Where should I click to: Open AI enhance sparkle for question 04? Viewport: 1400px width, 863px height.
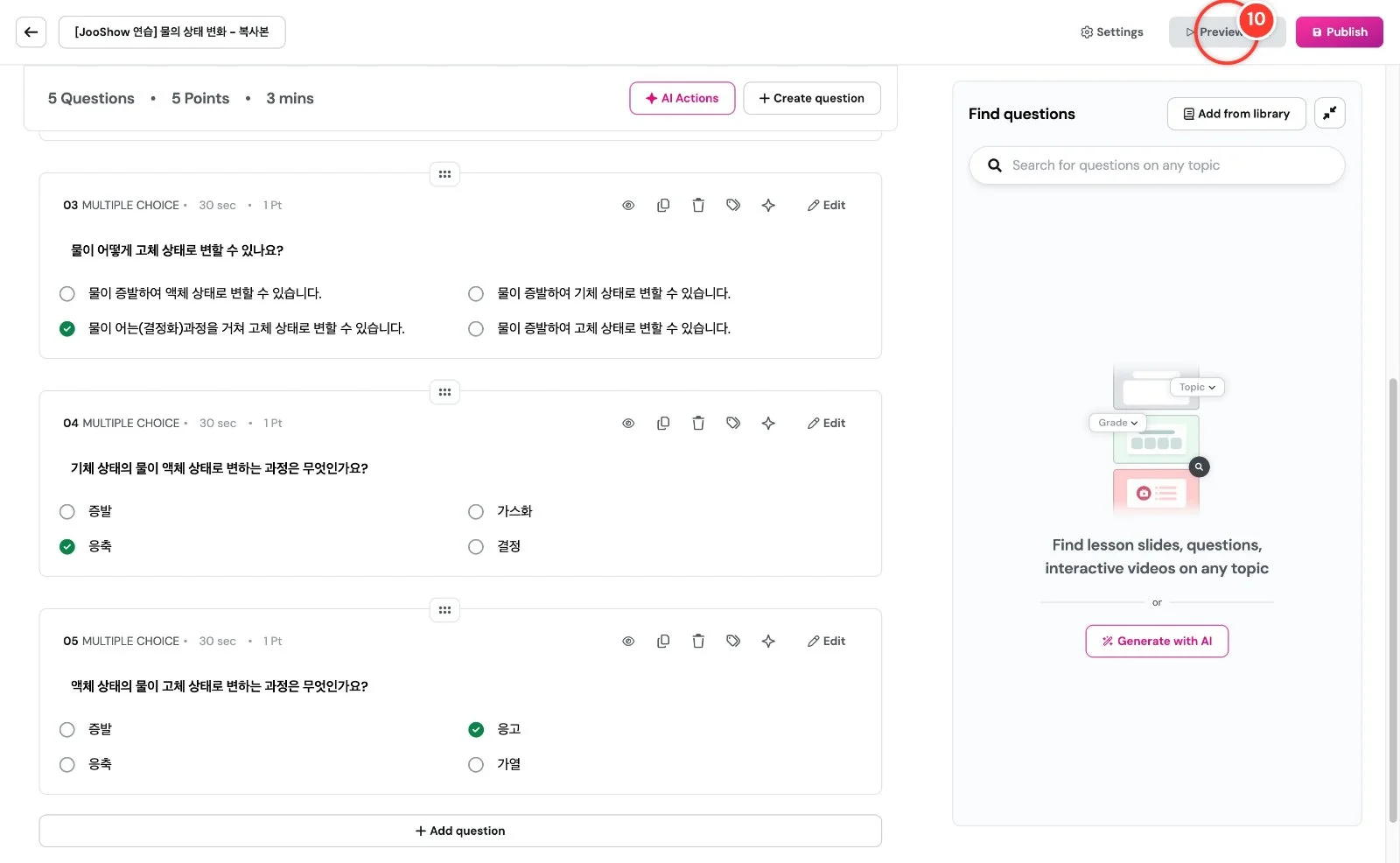pyautogui.click(x=768, y=424)
